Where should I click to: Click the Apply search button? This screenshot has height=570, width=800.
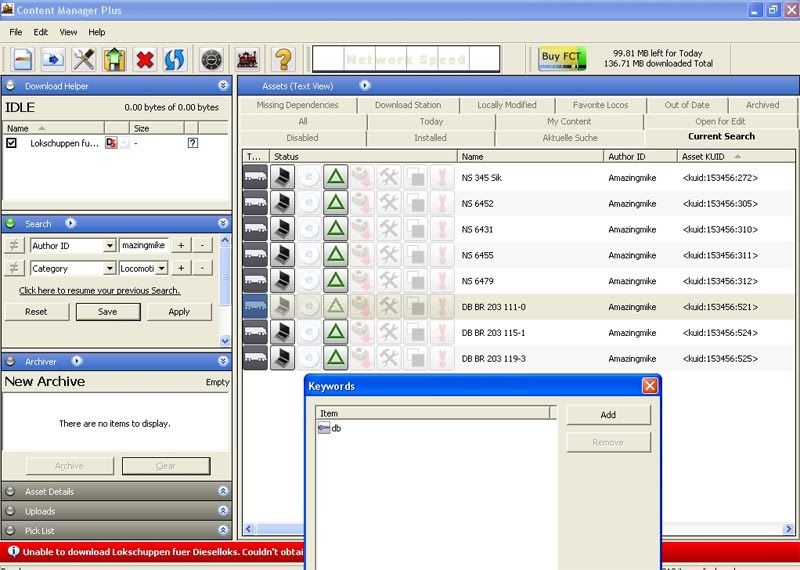point(179,312)
